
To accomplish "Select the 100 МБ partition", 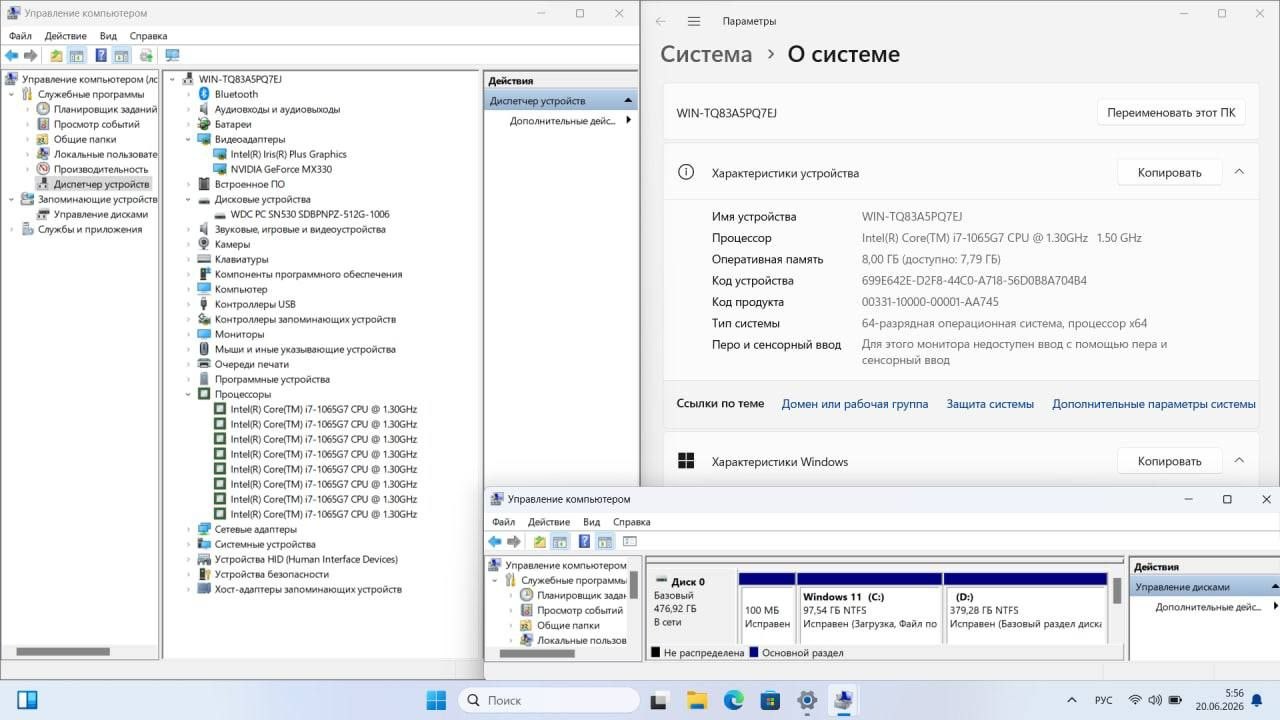I will pos(767,609).
